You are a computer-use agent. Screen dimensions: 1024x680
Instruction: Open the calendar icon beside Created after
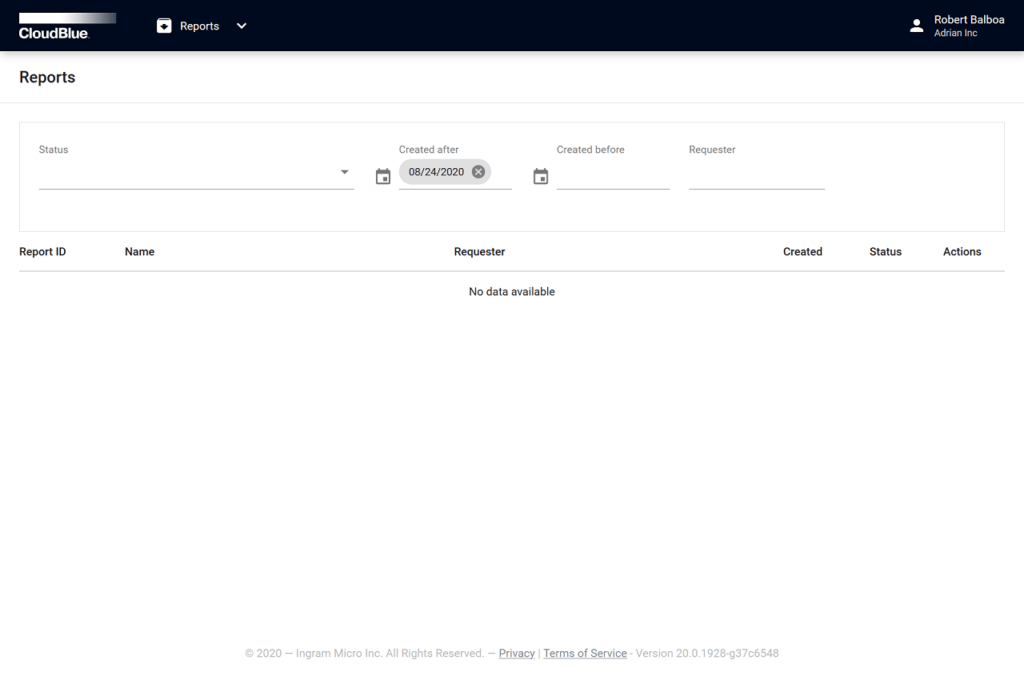click(x=382, y=175)
